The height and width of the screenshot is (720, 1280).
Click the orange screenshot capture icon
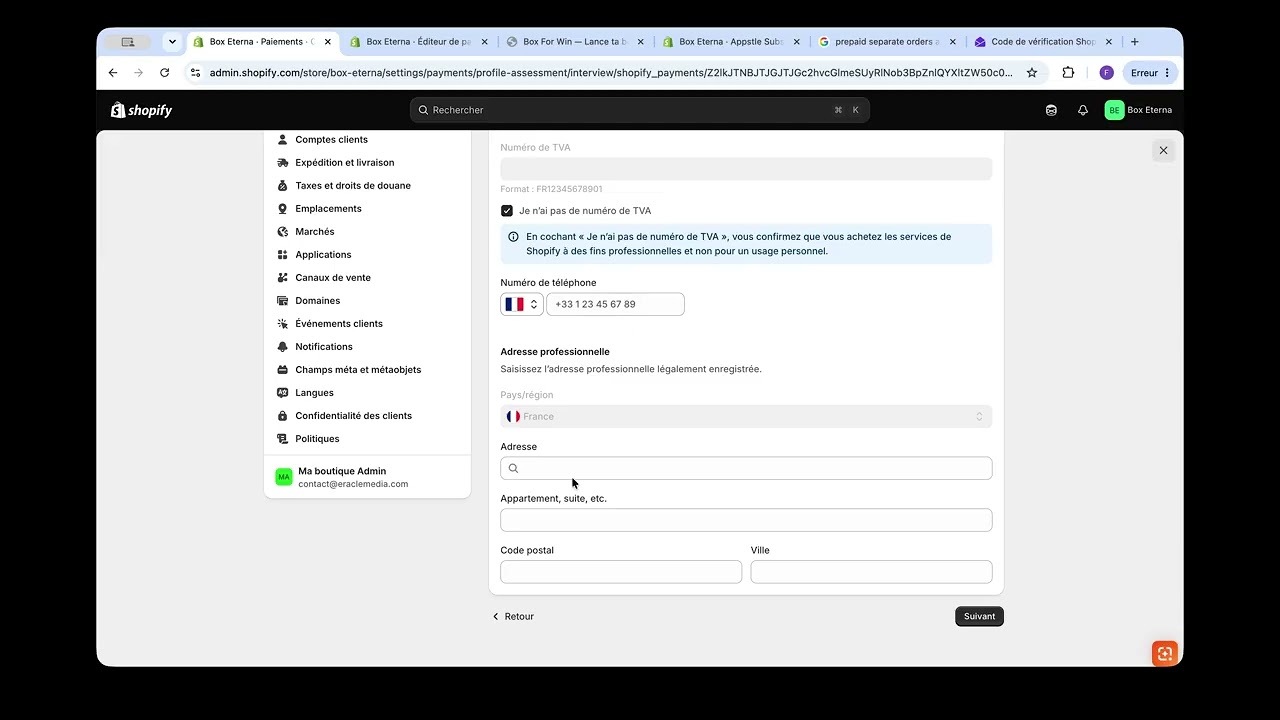coord(1165,654)
